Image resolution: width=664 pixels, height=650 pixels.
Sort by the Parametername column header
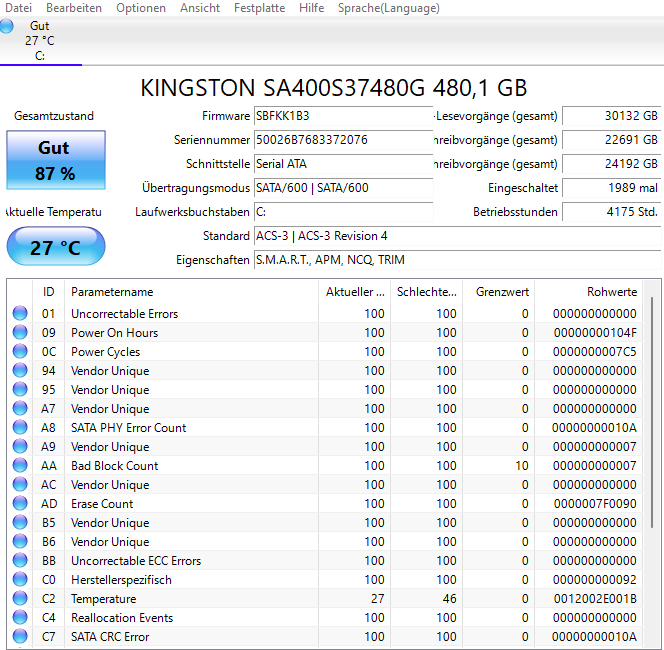click(x=191, y=292)
